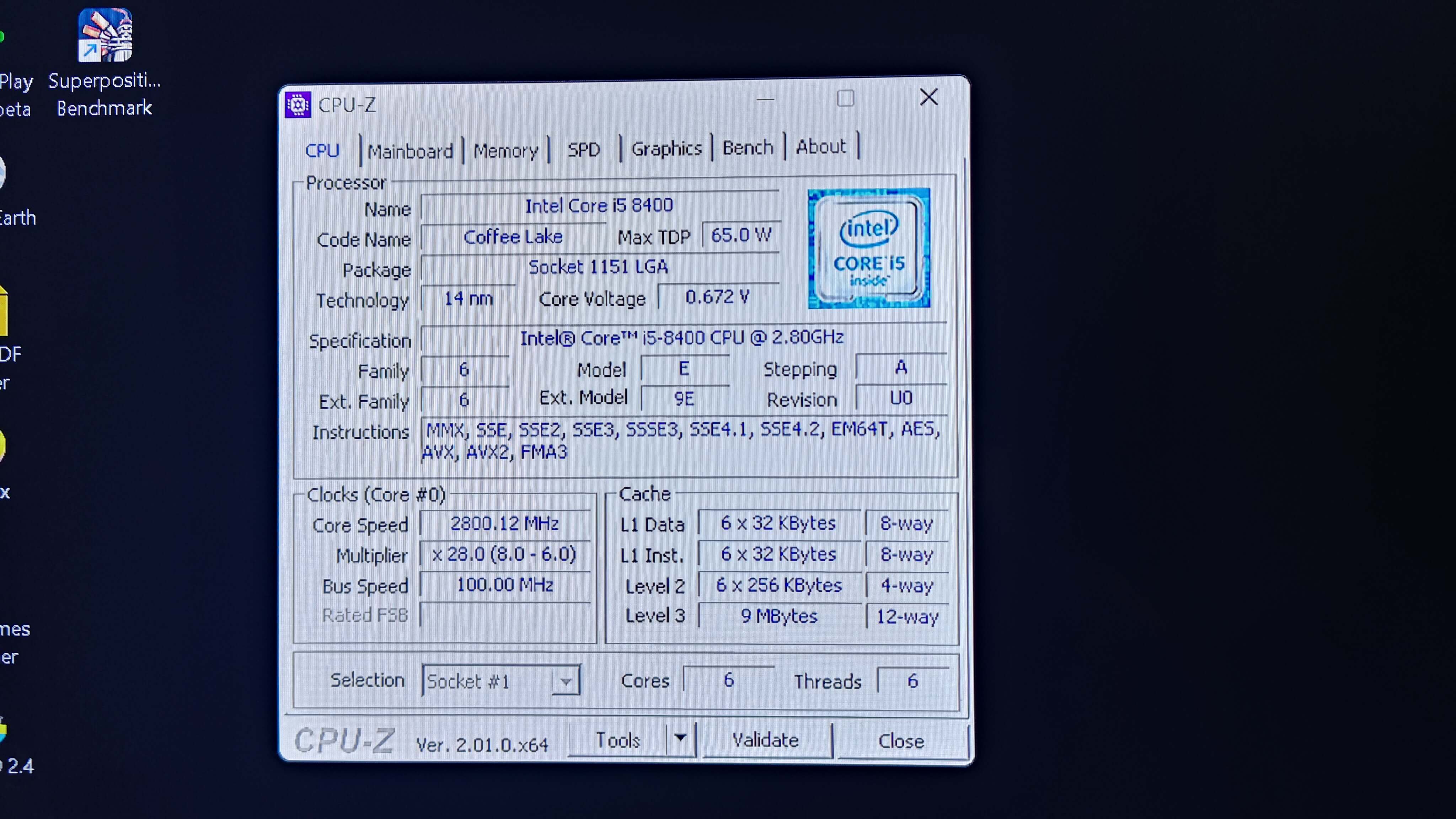Click the specification text 'i5-8400 CPU @ 2.80GHz'
The image size is (1456, 819).
point(743,337)
